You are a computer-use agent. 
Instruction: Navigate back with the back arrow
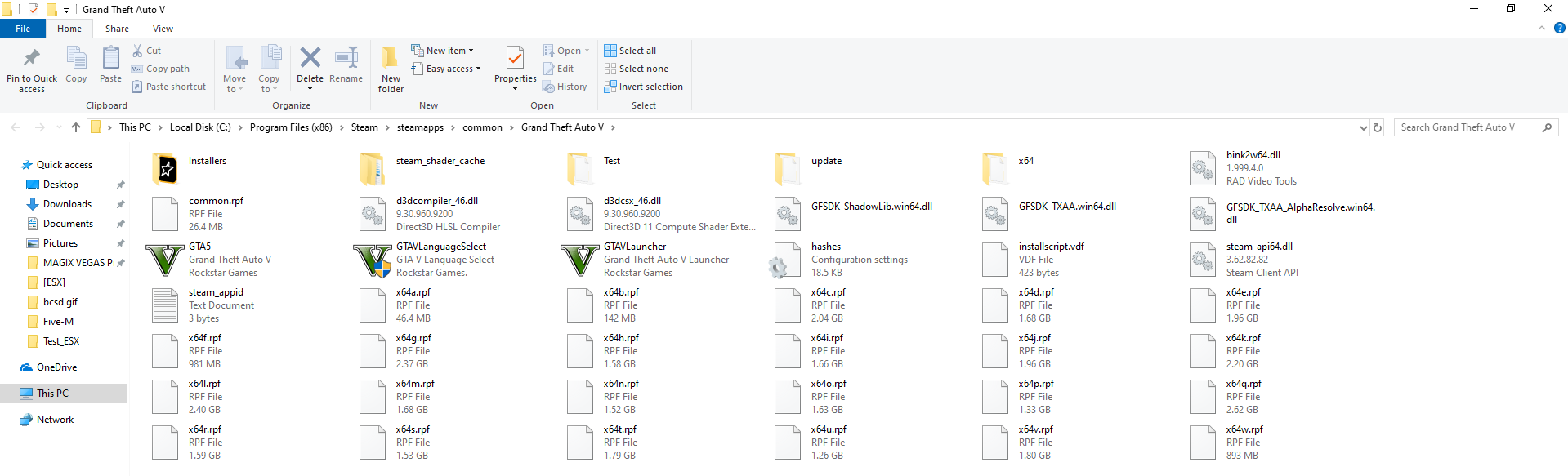click(x=16, y=127)
